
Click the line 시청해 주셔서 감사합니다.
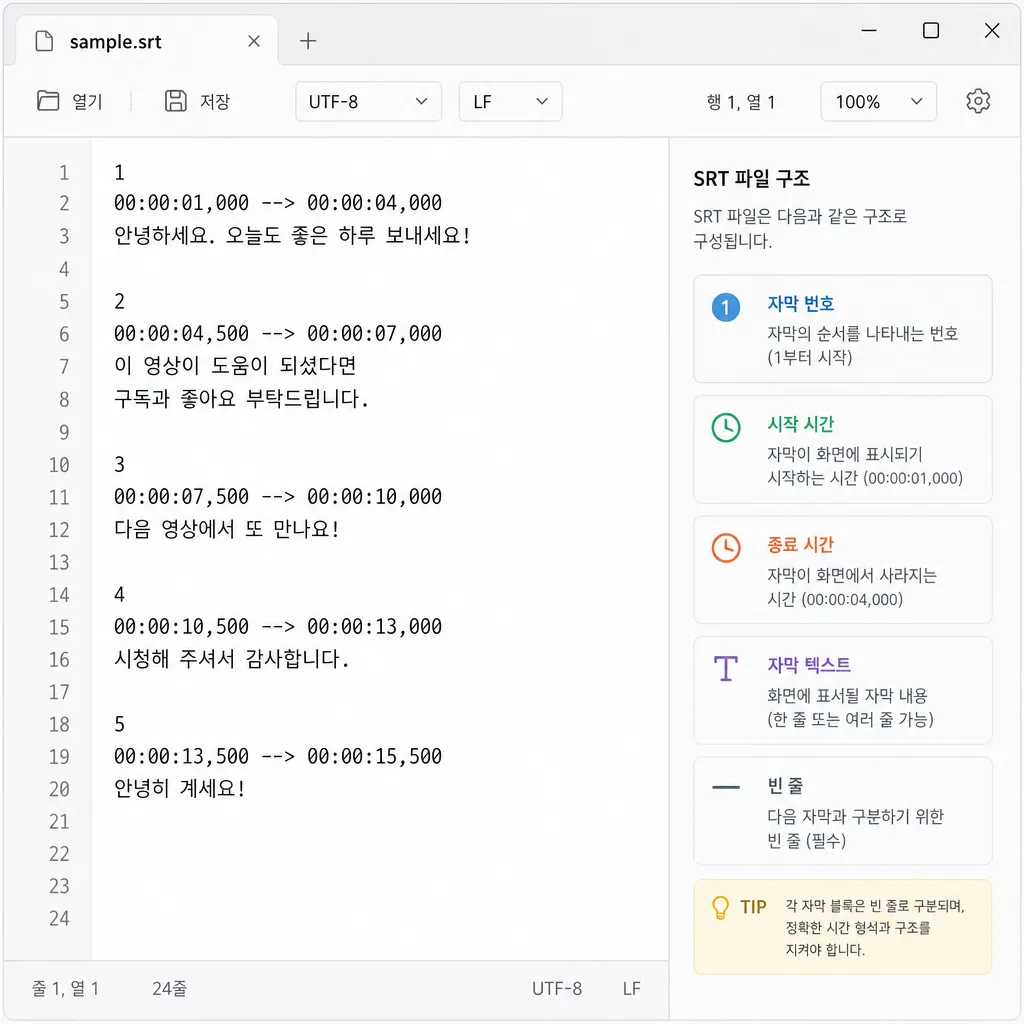(x=232, y=658)
